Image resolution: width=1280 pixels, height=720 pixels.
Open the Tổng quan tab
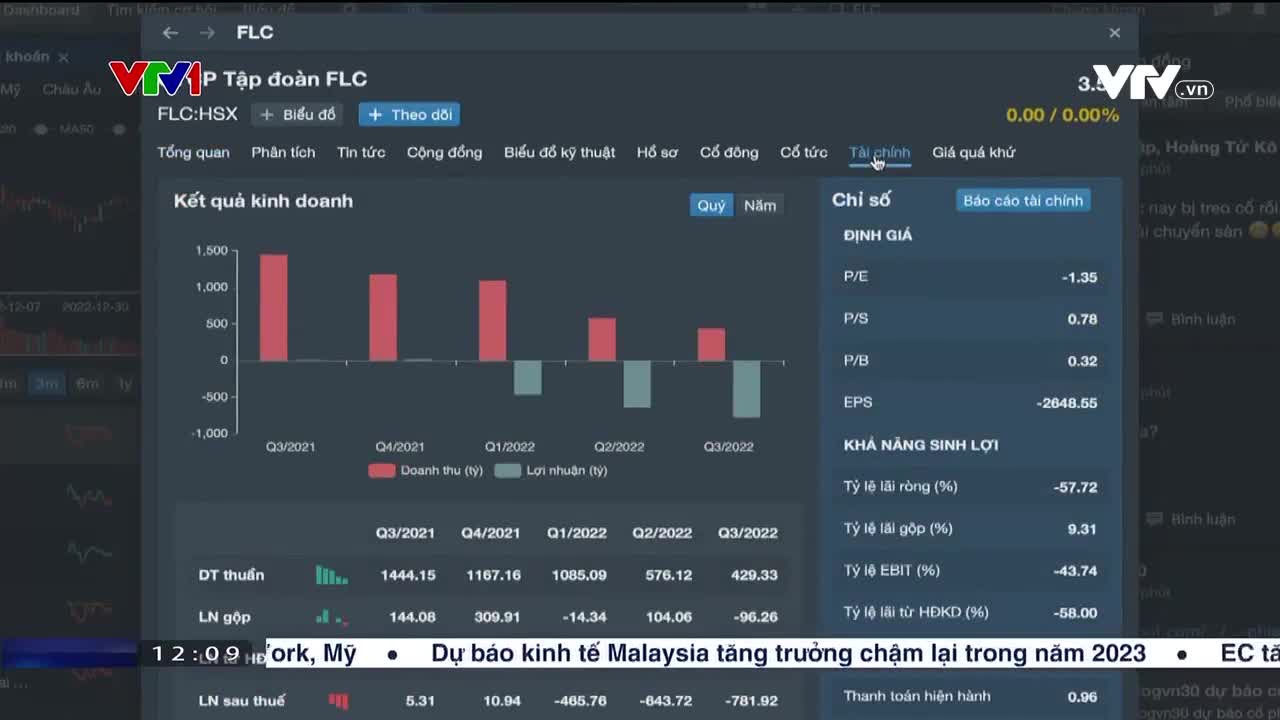coord(193,152)
